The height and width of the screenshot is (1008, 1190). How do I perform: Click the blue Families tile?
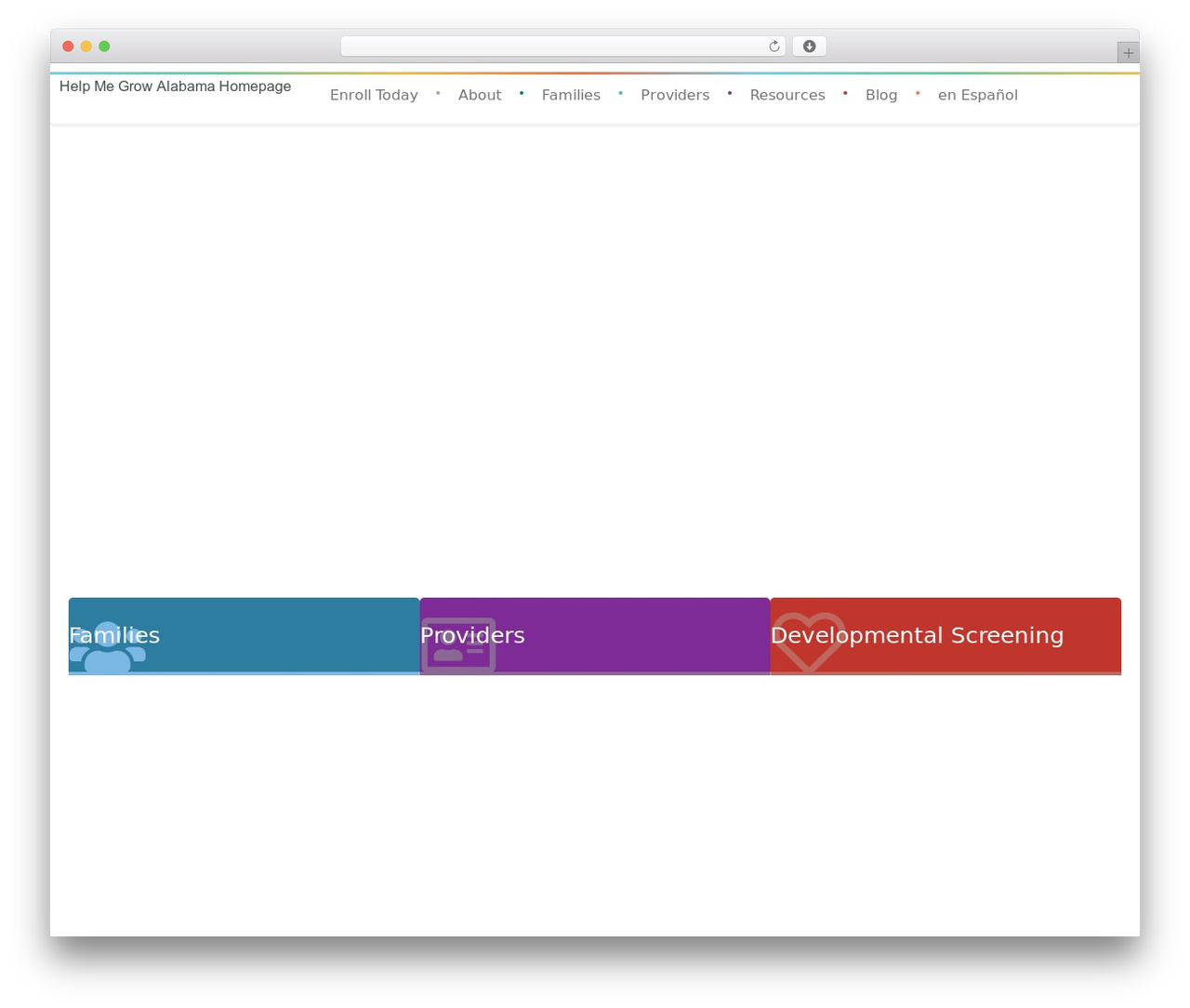245,636
